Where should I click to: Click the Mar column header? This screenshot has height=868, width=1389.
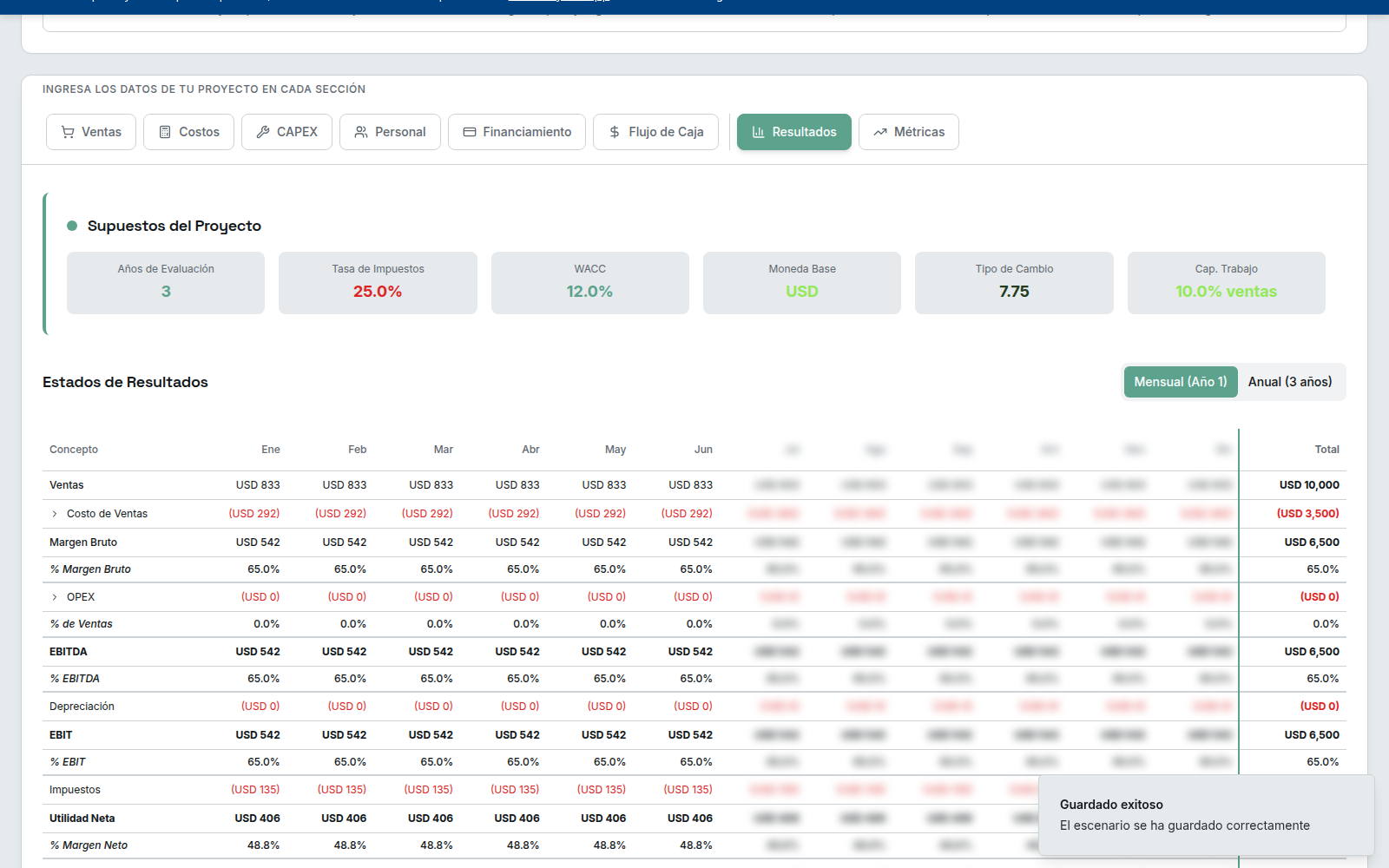444,450
